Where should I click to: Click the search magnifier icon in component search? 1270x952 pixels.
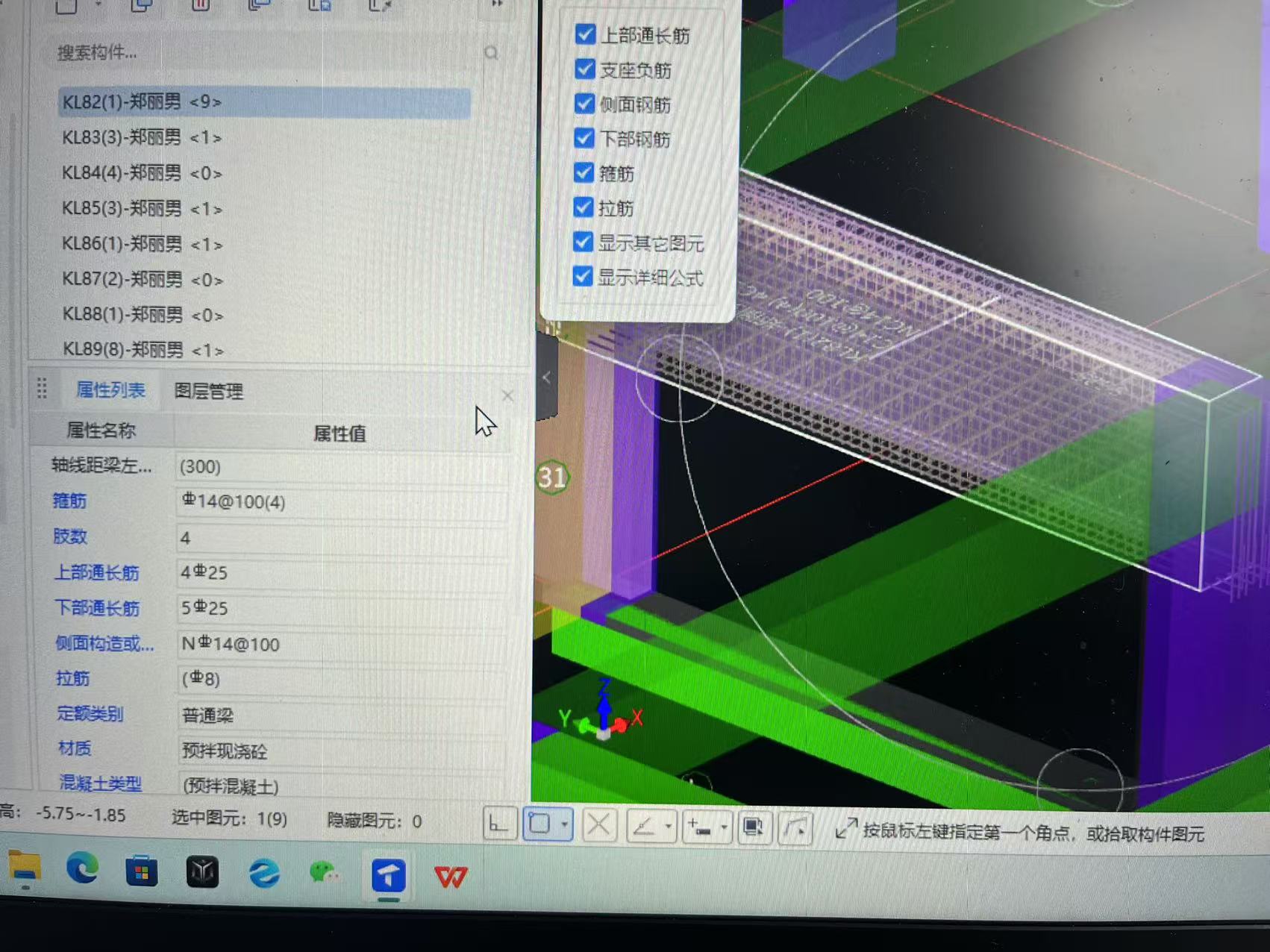coord(491,53)
